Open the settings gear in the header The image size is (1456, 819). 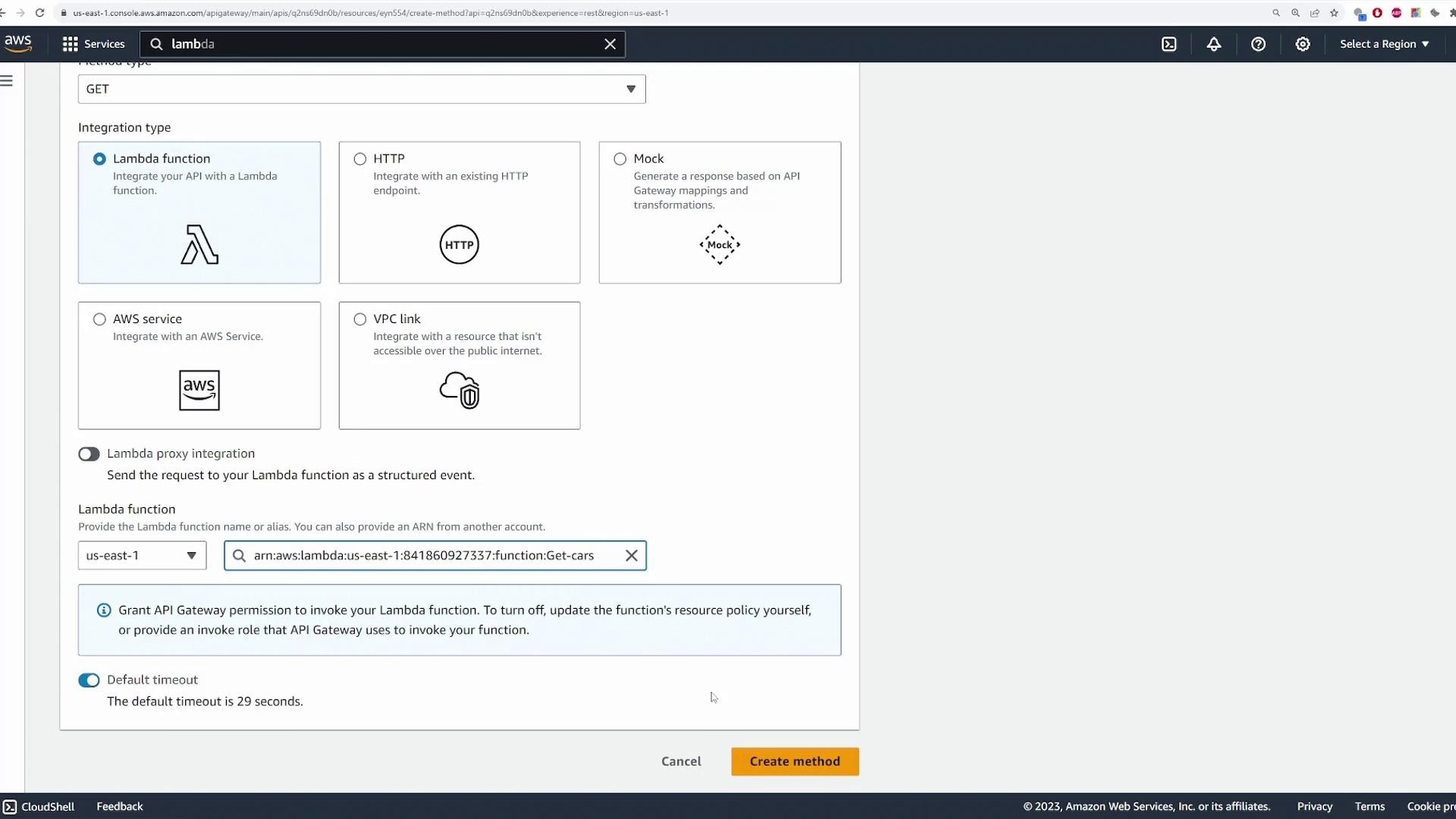tap(1302, 44)
